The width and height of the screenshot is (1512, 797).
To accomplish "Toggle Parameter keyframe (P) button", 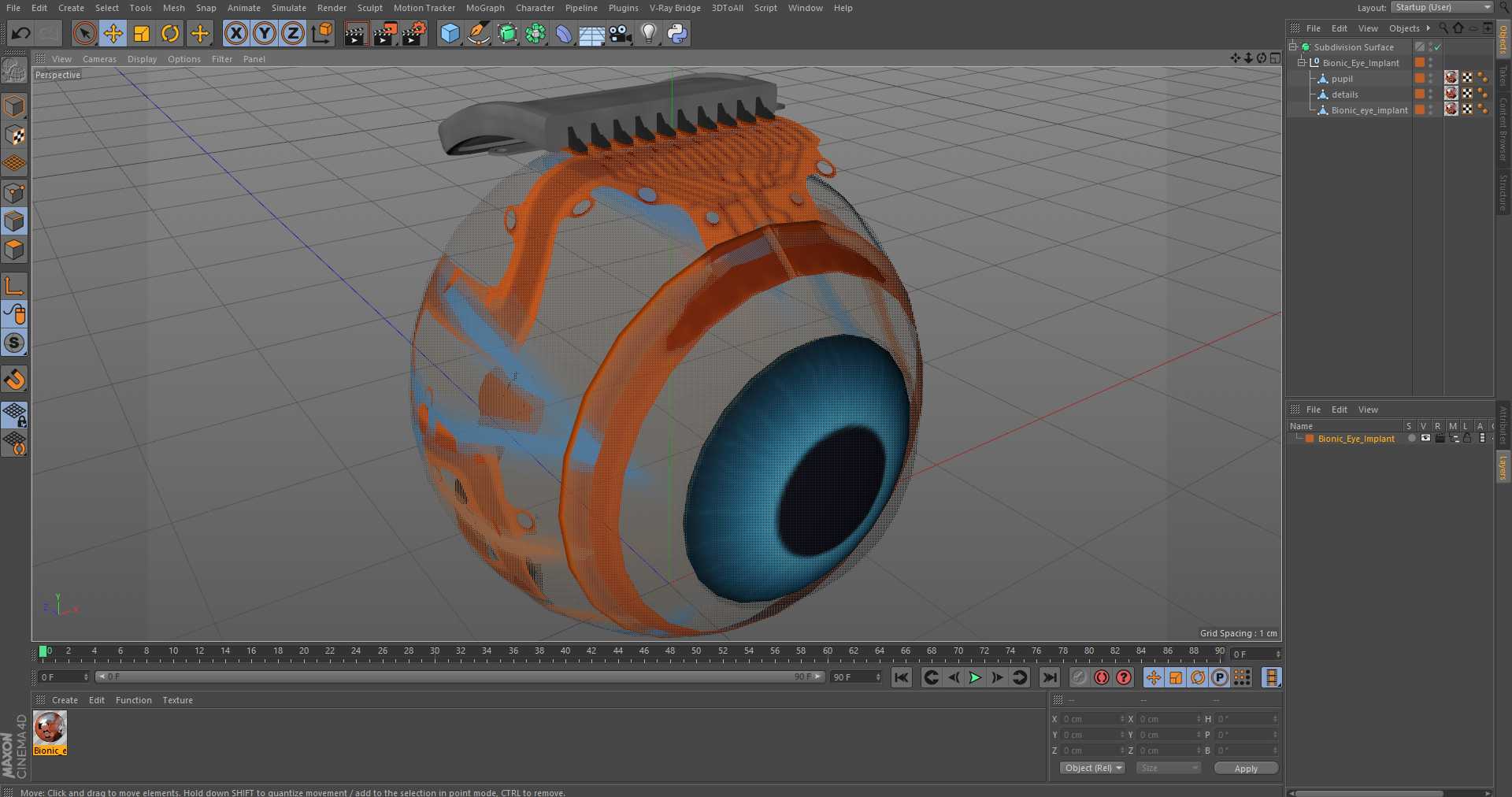I will [1220, 677].
